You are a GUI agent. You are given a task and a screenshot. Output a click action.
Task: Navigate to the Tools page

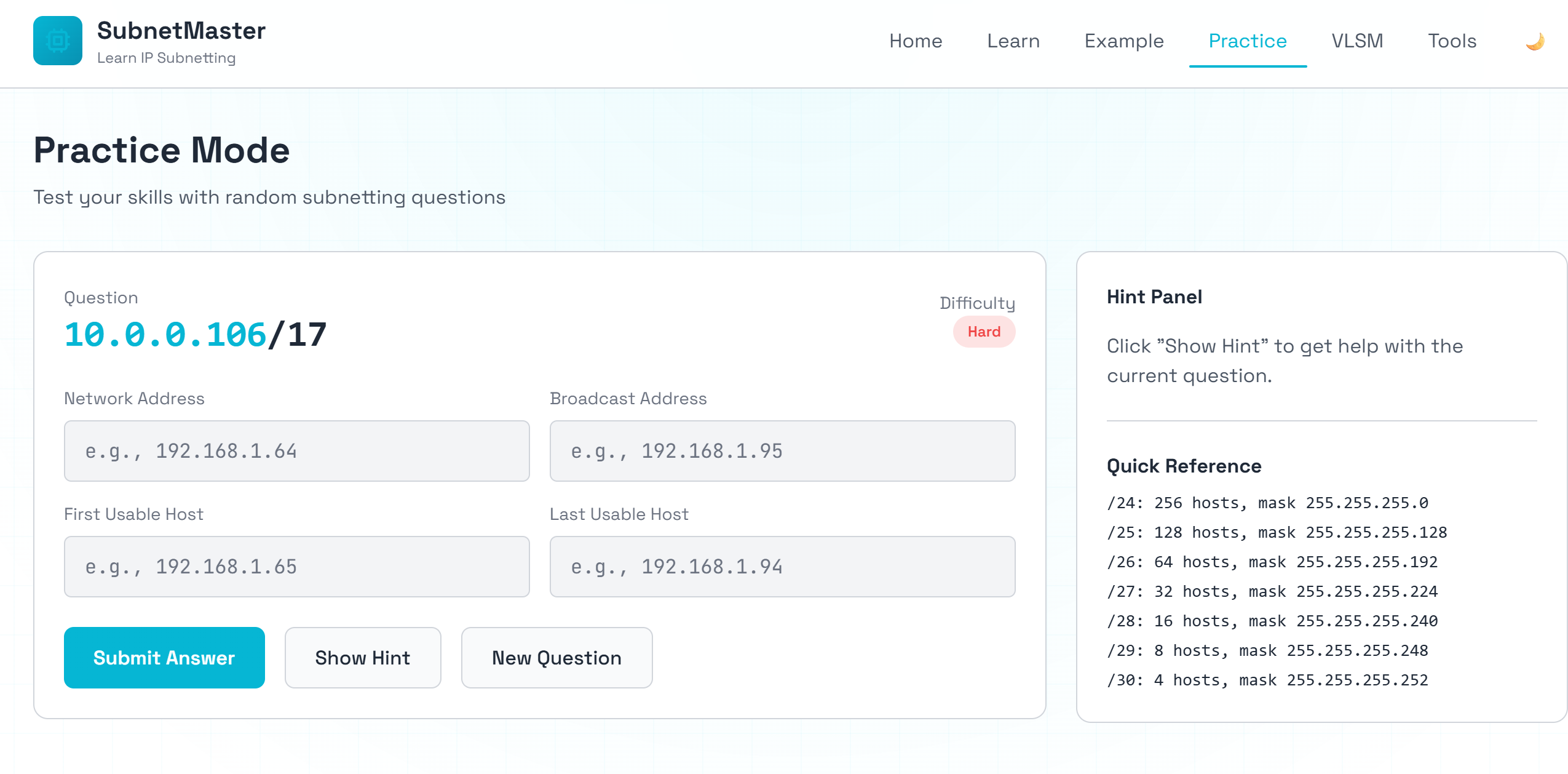1452,41
